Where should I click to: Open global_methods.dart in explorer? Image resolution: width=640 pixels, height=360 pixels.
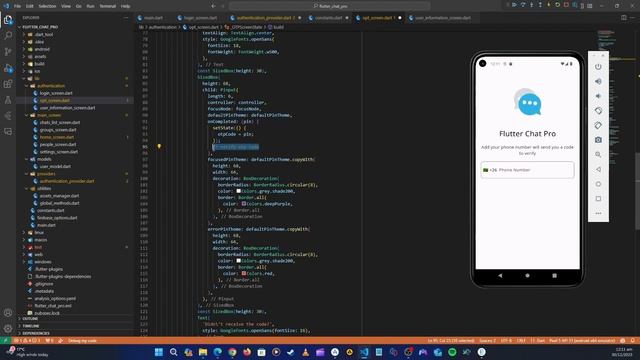(59, 203)
